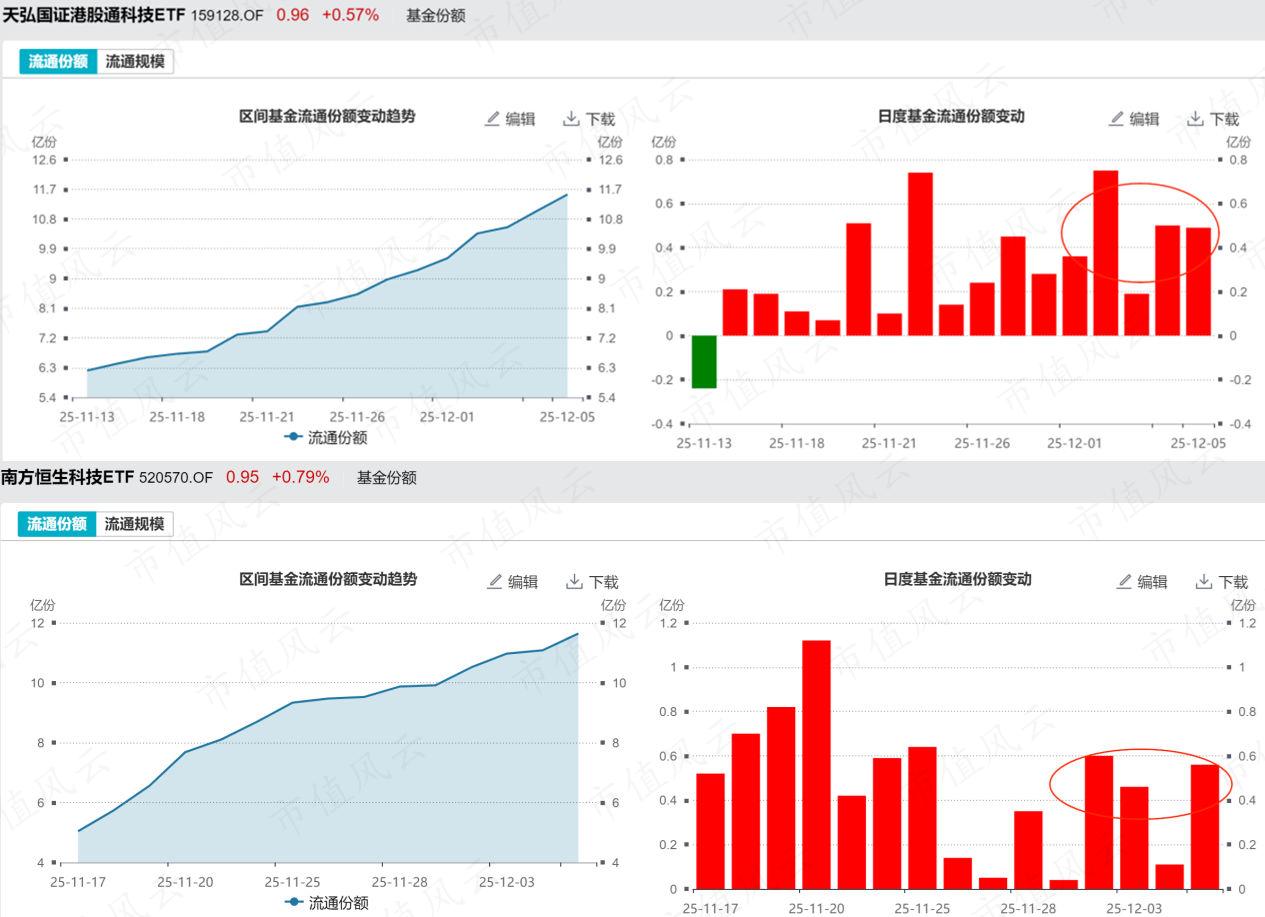Click the 25-11-24 bar in 天弘 daily chart
This screenshot has width=1265, height=917.
(920, 254)
